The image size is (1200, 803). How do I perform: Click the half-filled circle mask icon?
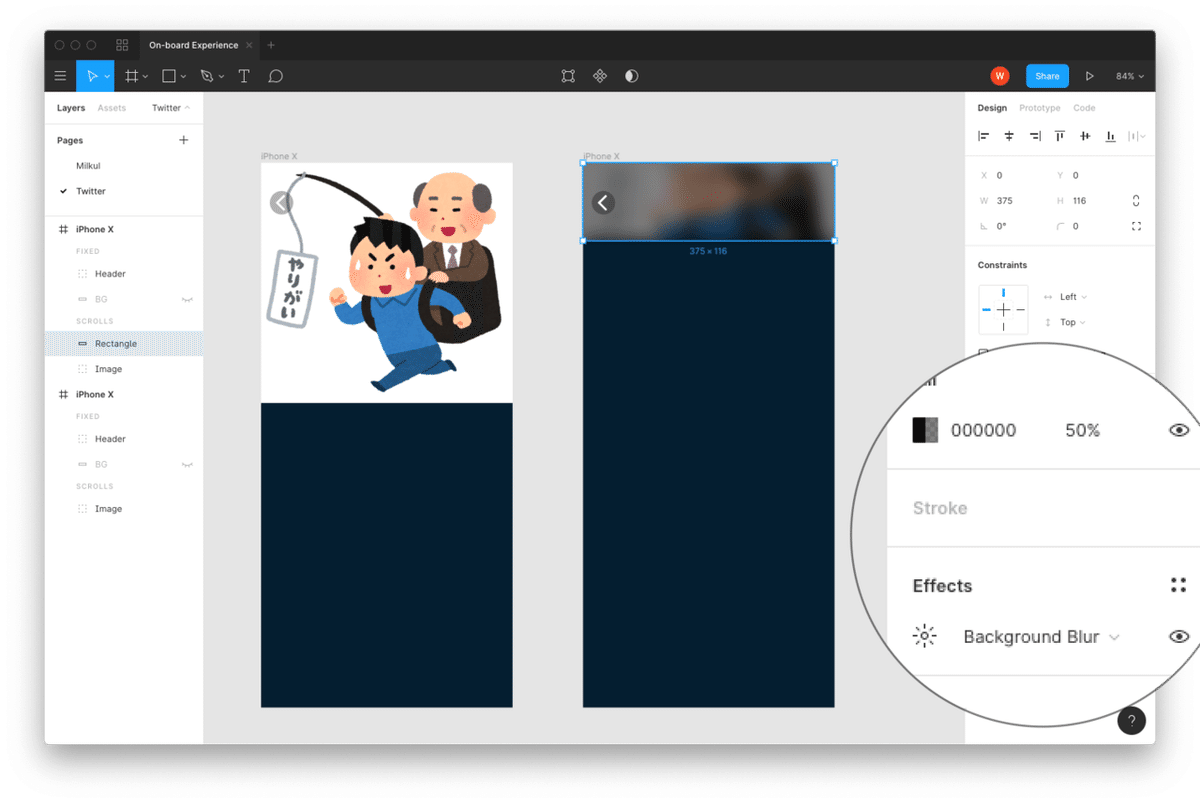632,76
